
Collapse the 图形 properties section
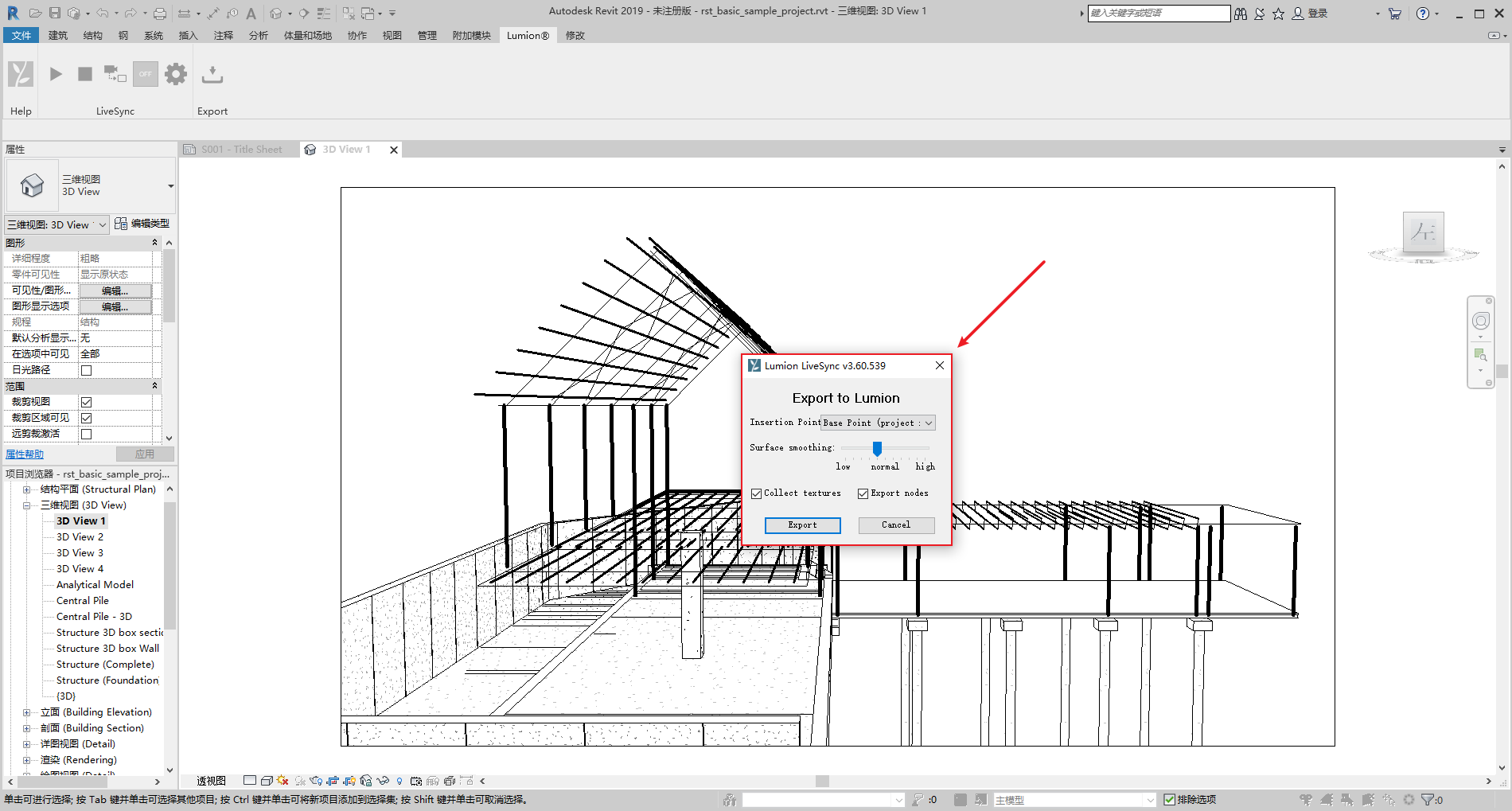[154, 242]
